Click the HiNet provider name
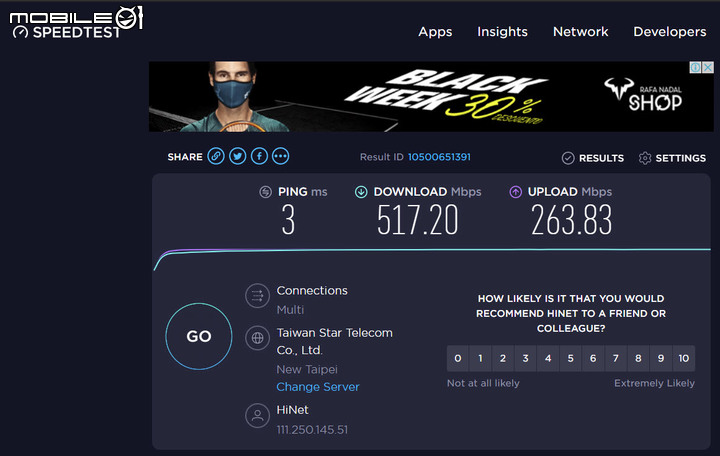Screen dimensions: 720x456 292,410
